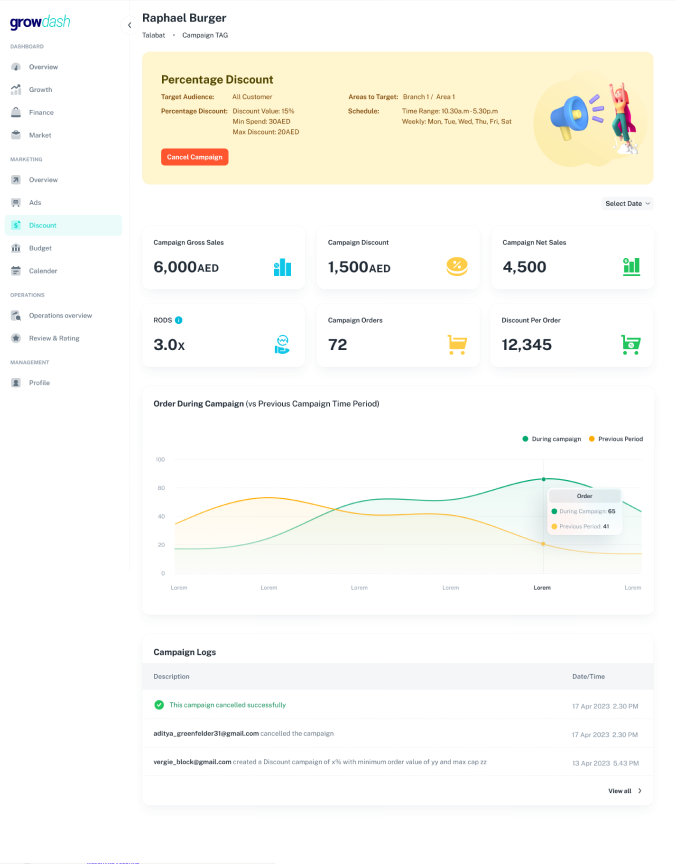Click the Market briefcase icon
This screenshot has width=677, height=864.
pos(16,135)
